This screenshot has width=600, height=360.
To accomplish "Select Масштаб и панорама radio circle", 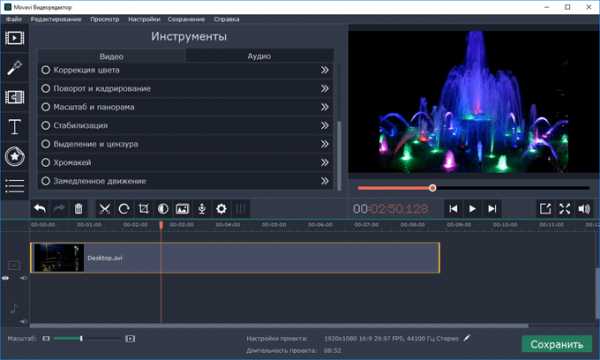I will click(46, 107).
